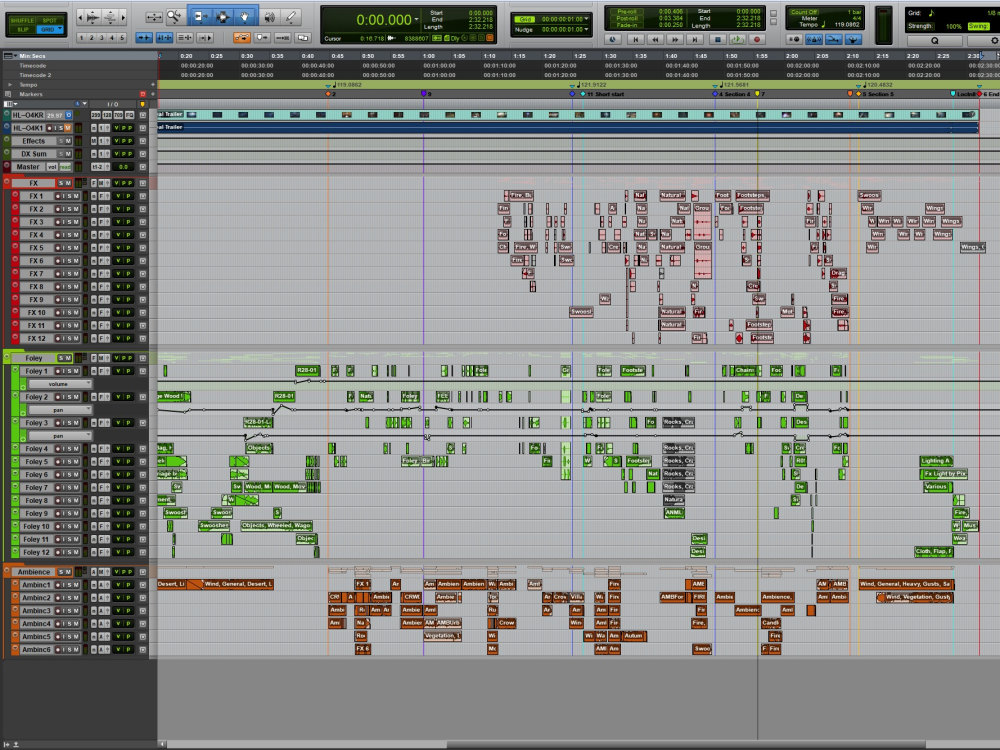Toggle Tab to Transients button
The width and height of the screenshot is (1000, 750).
tap(144, 38)
